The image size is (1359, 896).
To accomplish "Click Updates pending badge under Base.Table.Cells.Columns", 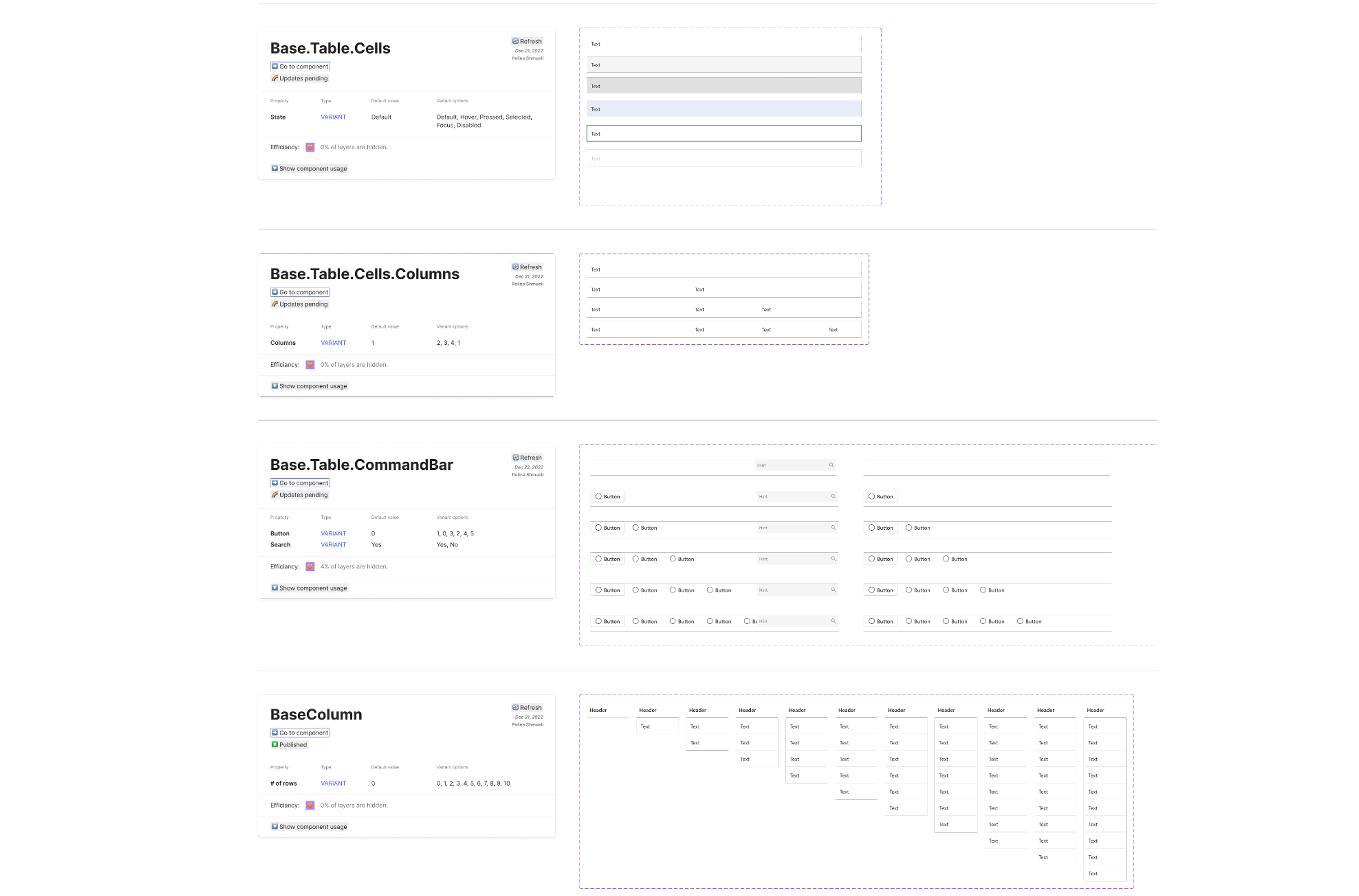I will [300, 304].
